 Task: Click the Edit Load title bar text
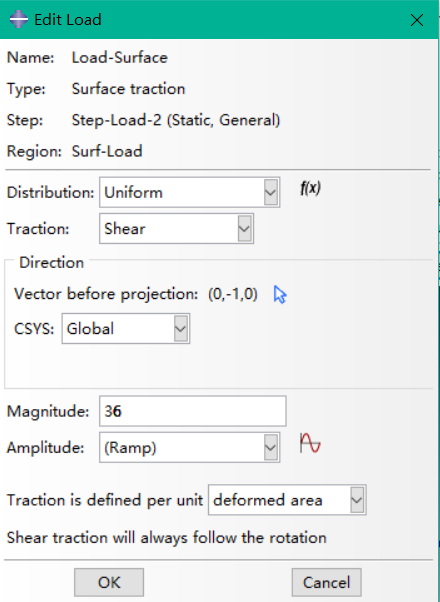pyautogui.click(x=68, y=20)
